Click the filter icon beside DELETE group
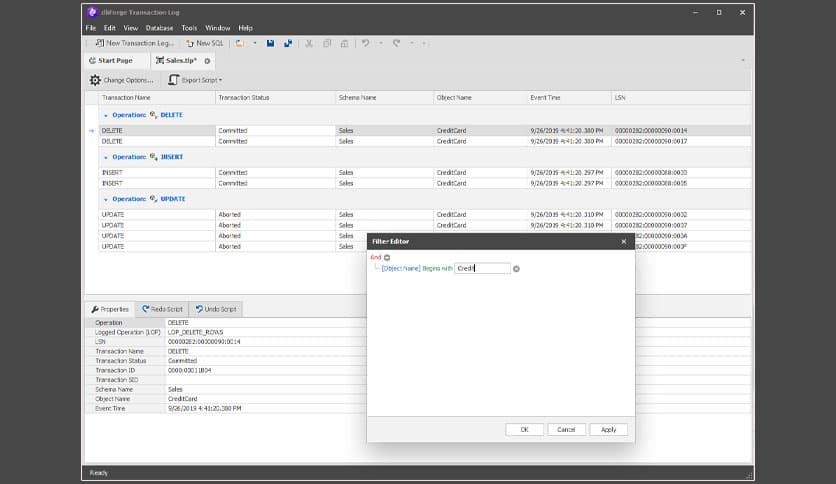 (154, 115)
